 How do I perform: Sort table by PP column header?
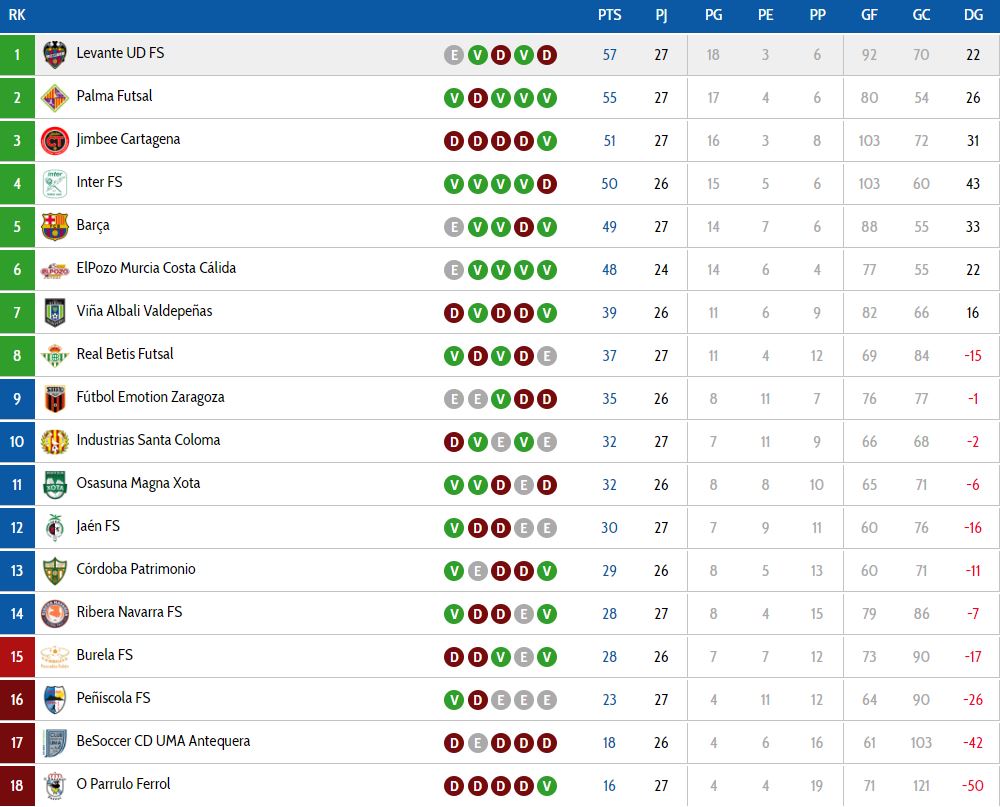[817, 15]
